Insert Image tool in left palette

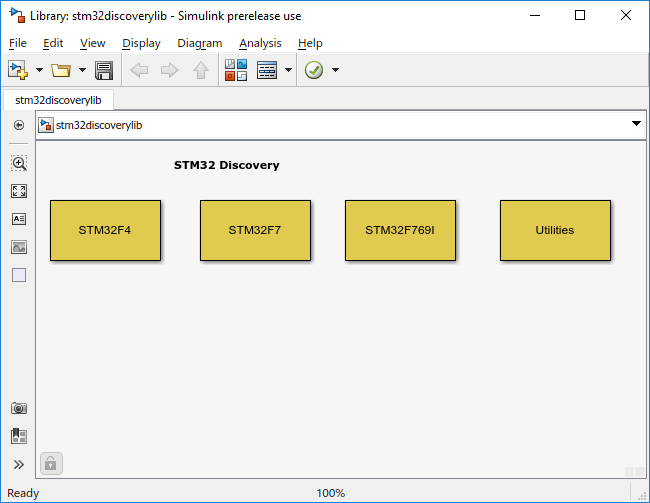(19, 247)
